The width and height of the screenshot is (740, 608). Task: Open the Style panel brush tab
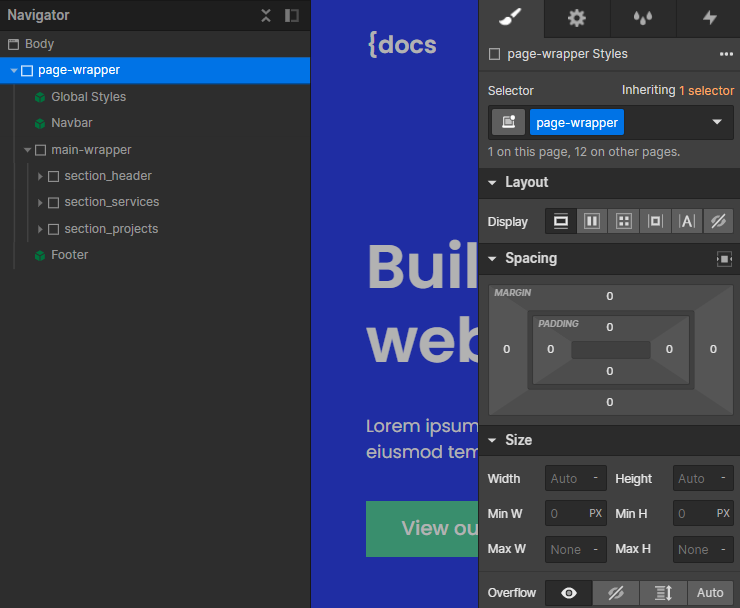pyautogui.click(x=511, y=18)
